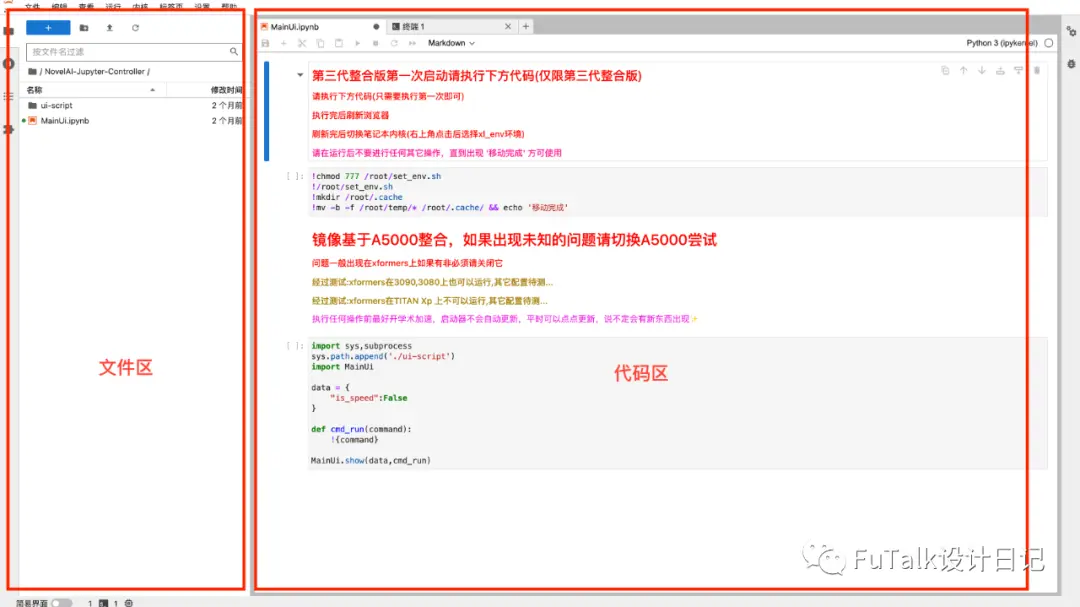Paste cell using the clipboard icon
The width and height of the screenshot is (1080, 607).
[339, 43]
